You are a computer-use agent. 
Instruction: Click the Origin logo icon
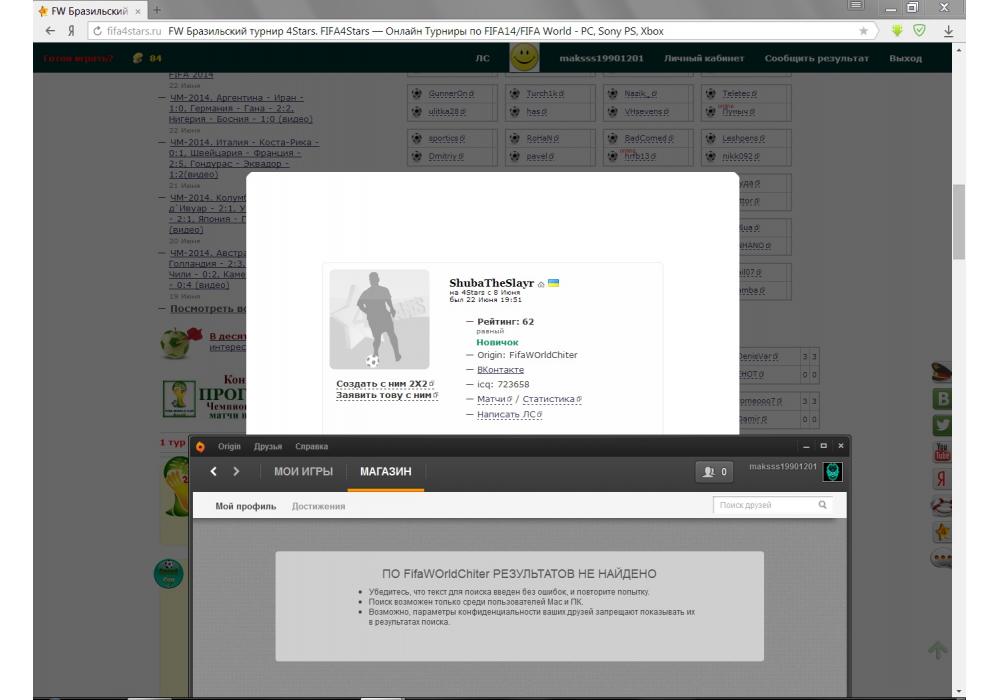201,446
